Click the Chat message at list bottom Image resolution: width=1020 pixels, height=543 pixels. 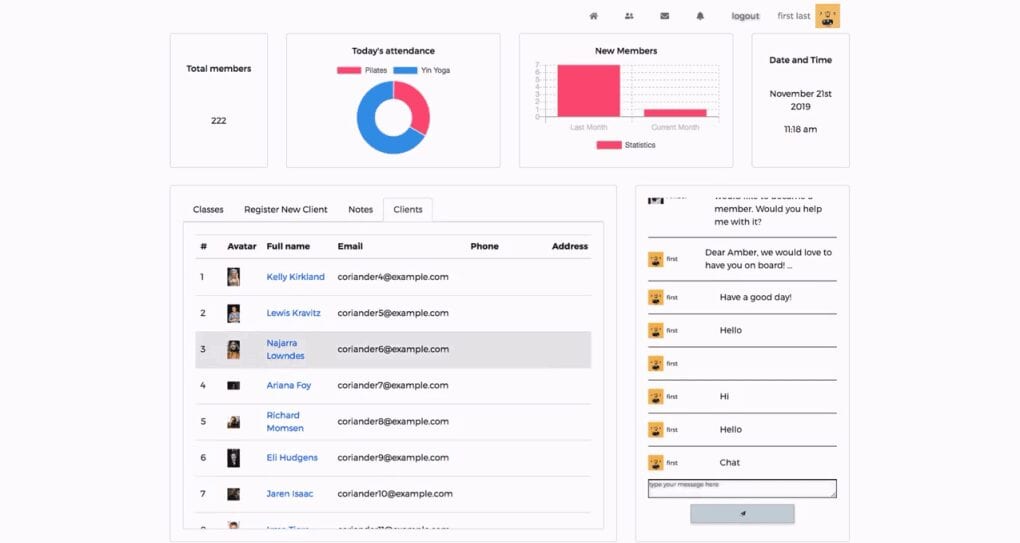(729, 463)
